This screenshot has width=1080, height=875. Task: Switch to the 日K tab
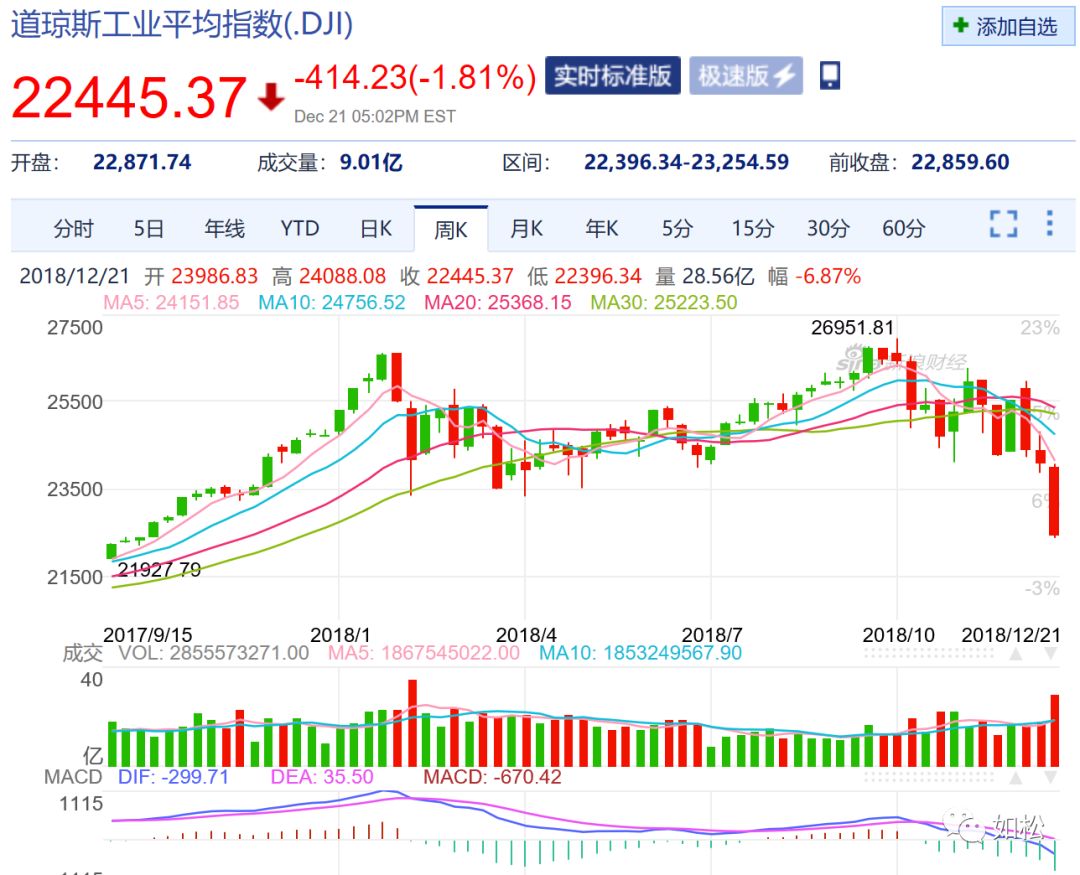[x=375, y=228]
